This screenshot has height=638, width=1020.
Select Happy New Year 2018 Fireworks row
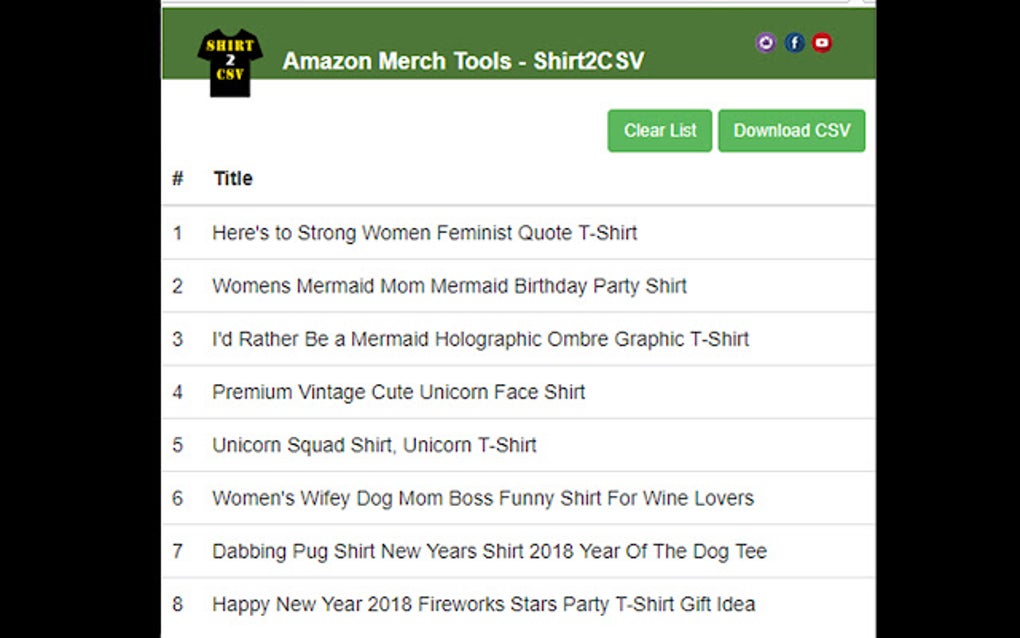click(x=483, y=604)
